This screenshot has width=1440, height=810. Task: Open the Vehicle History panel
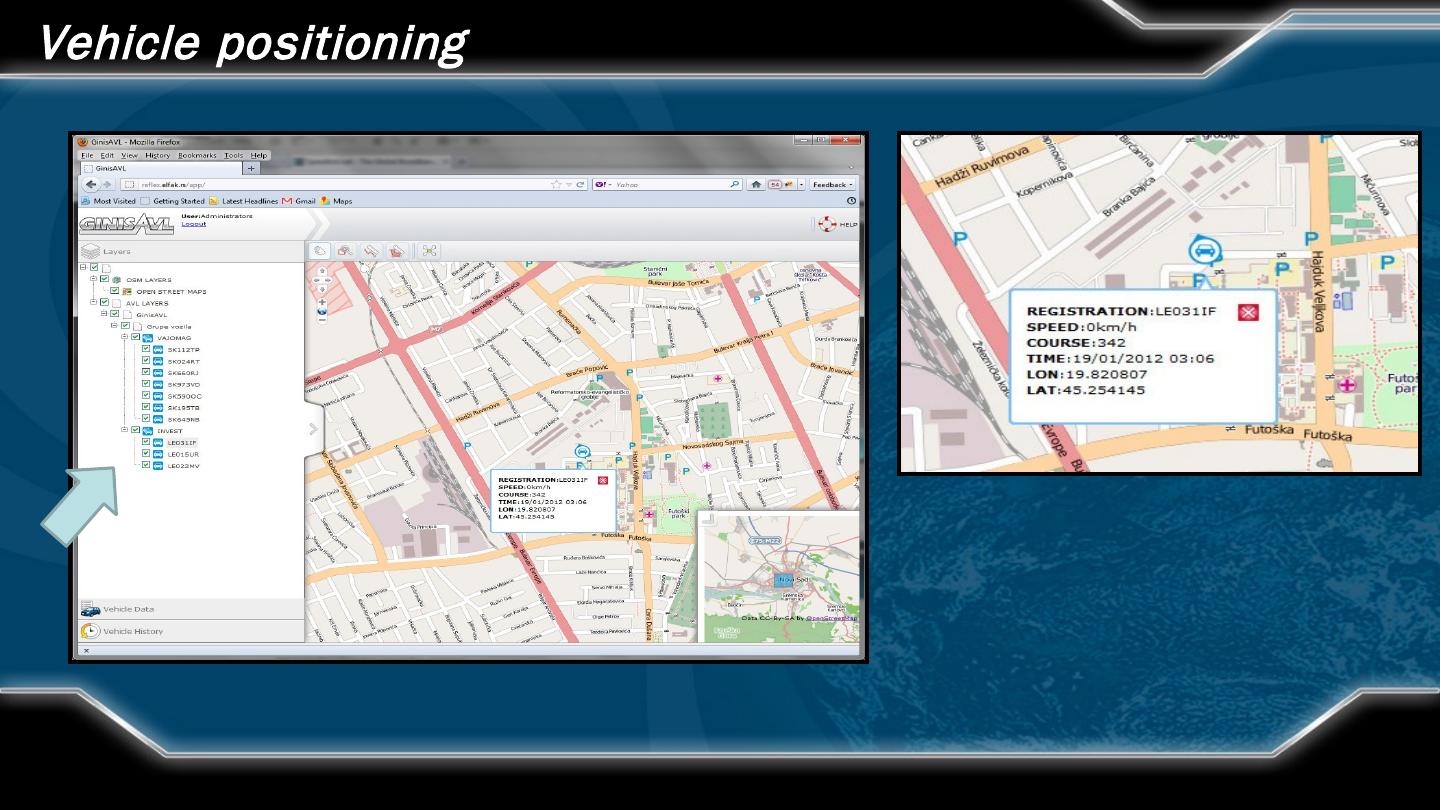(x=191, y=631)
